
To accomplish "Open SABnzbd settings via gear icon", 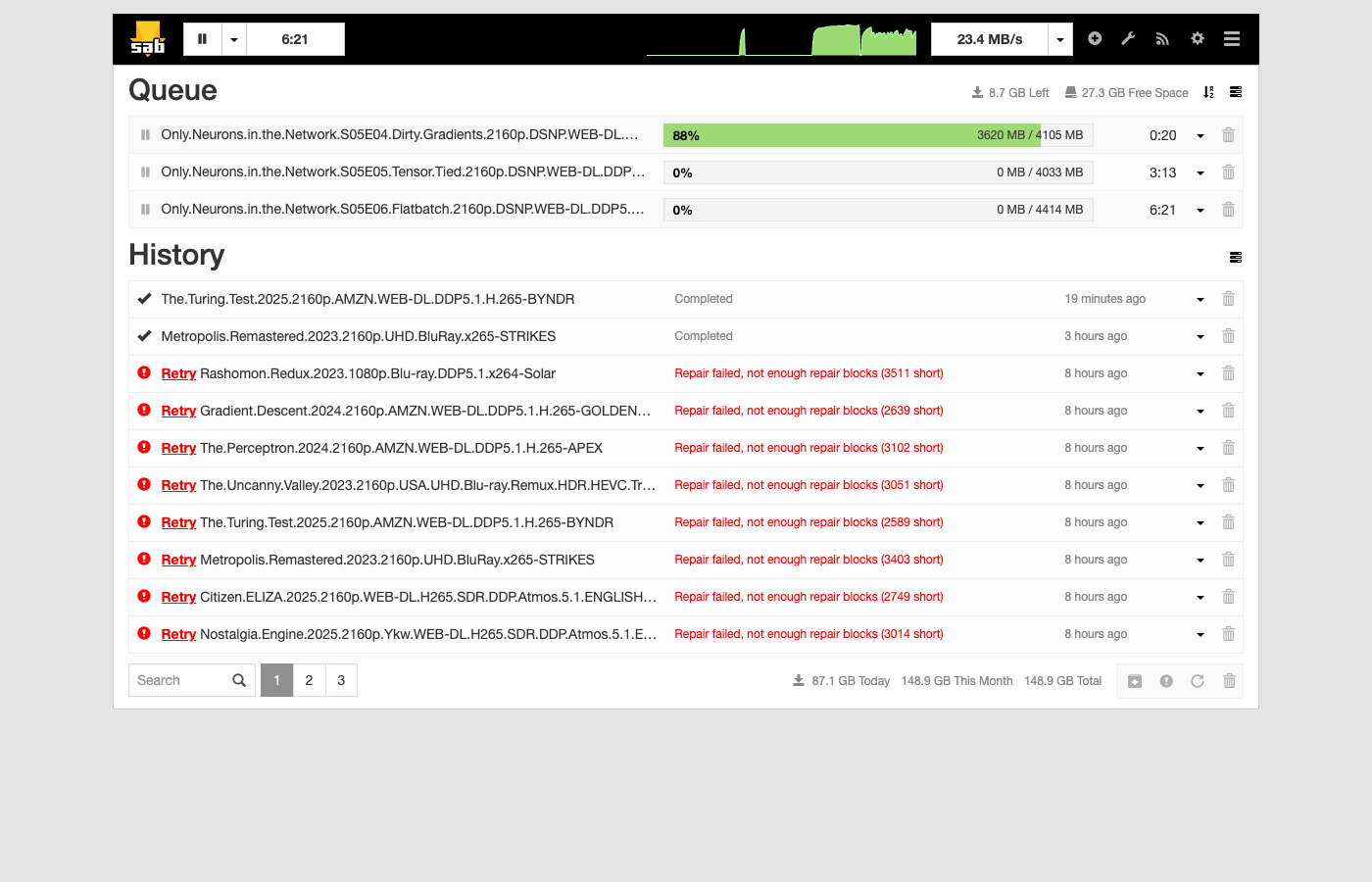I will pos(1197,38).
